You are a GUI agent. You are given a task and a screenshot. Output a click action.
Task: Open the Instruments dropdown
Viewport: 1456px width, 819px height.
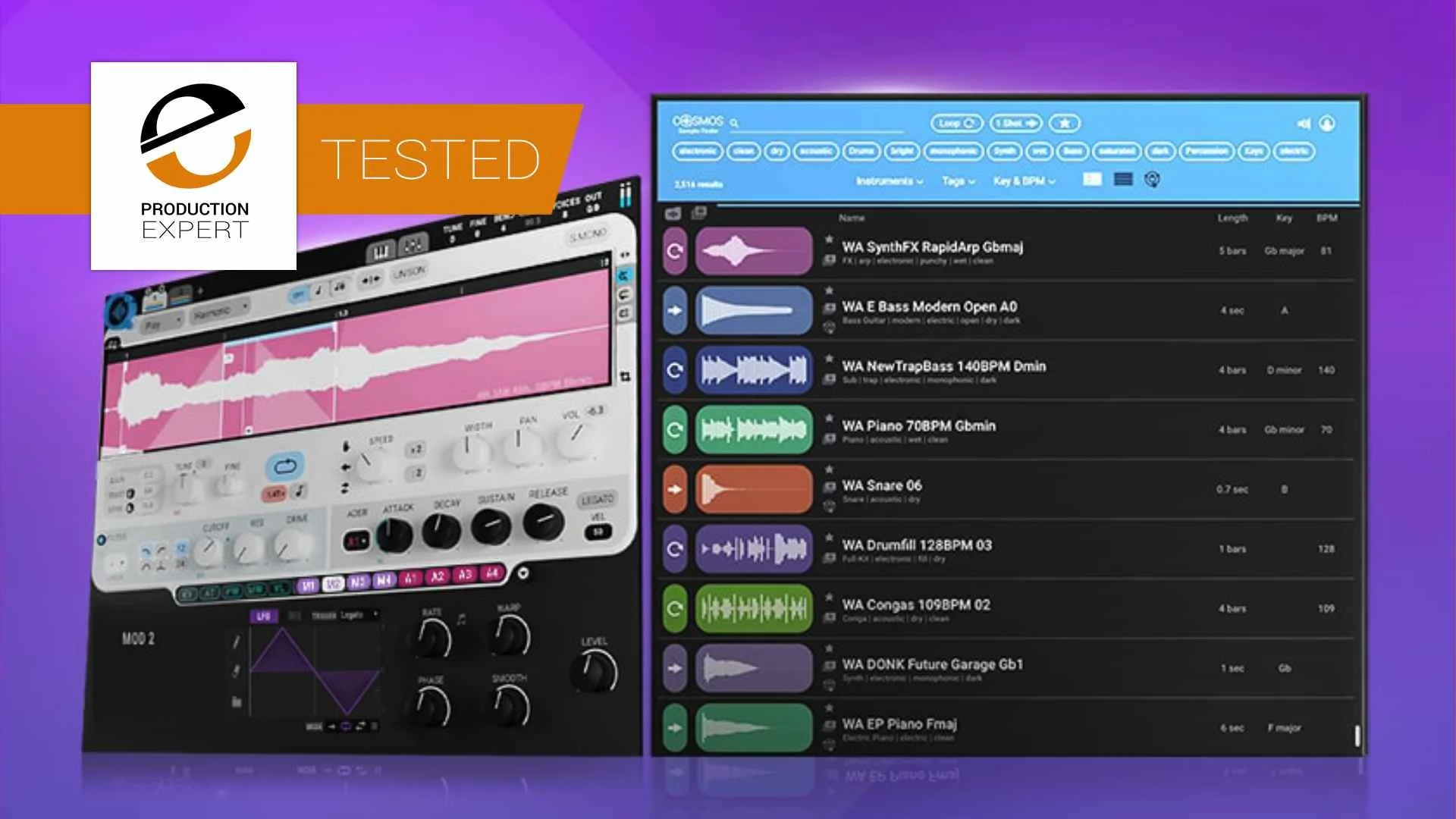point(890,181)
